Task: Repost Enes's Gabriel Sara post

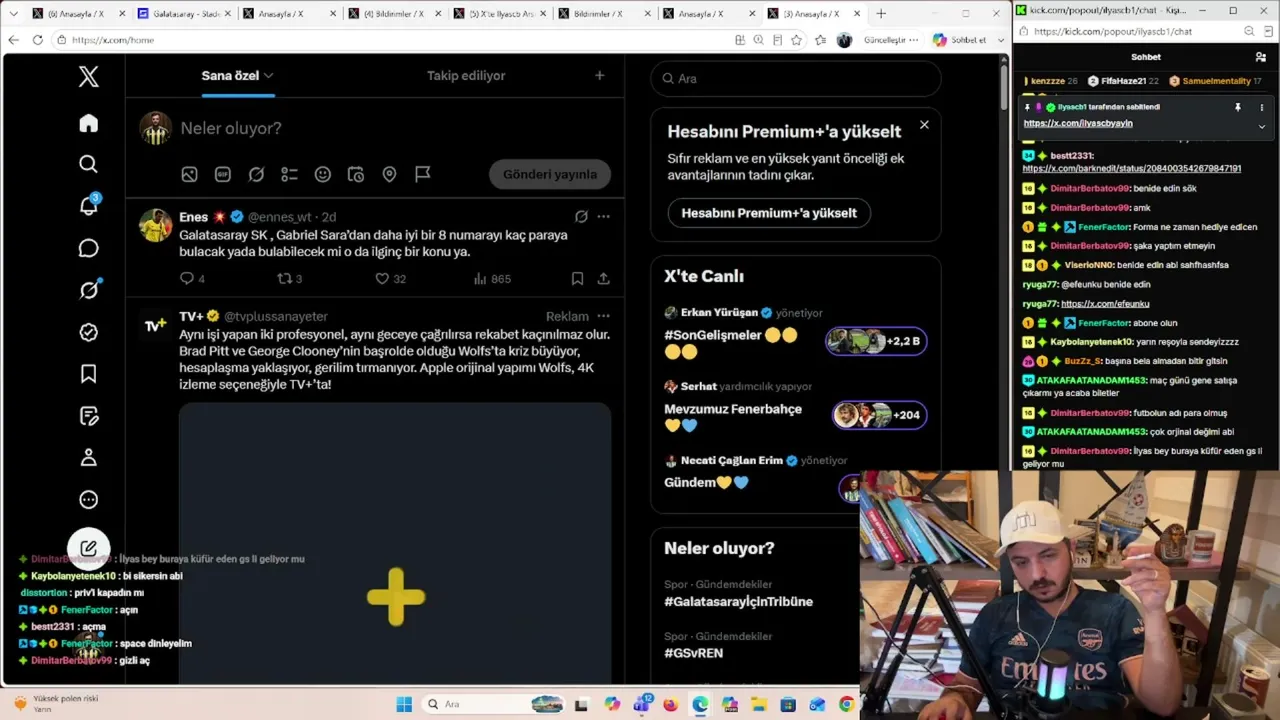Action: tap(289, 279)
